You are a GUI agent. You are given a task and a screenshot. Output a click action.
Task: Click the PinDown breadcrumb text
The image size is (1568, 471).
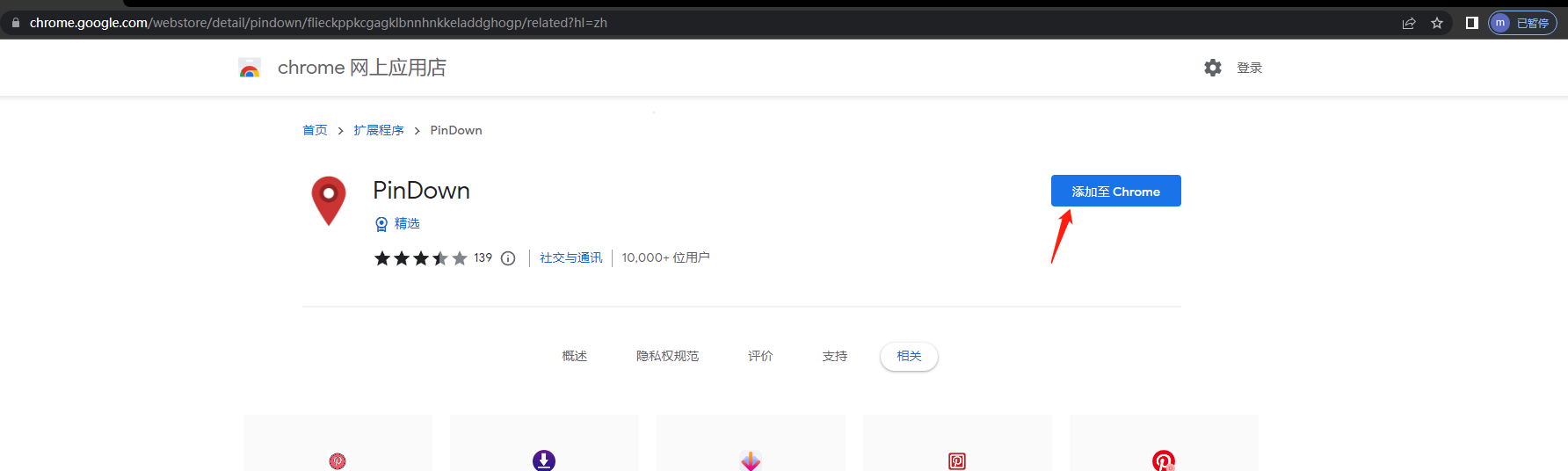click(456, 130)
